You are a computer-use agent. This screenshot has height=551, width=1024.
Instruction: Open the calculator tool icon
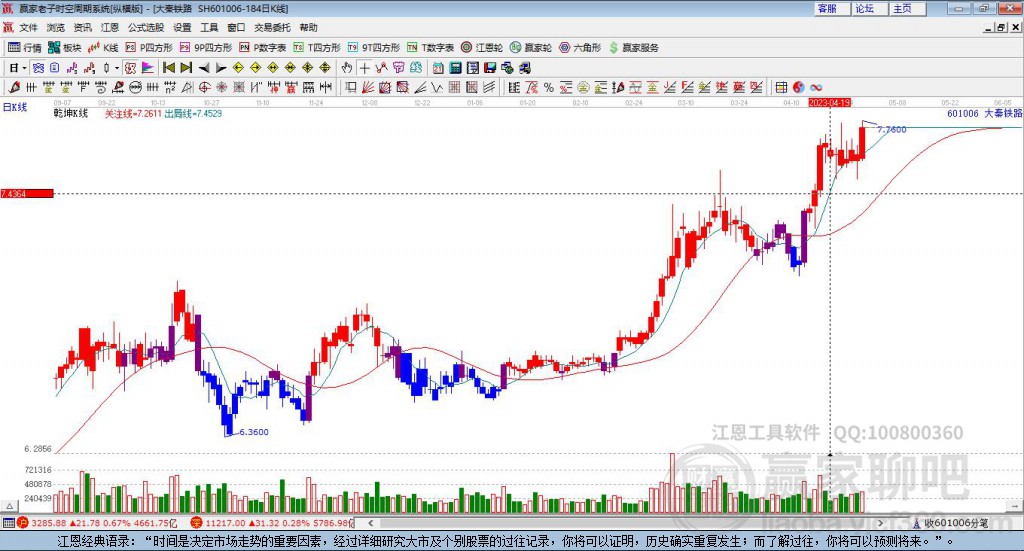coord(455,68)
